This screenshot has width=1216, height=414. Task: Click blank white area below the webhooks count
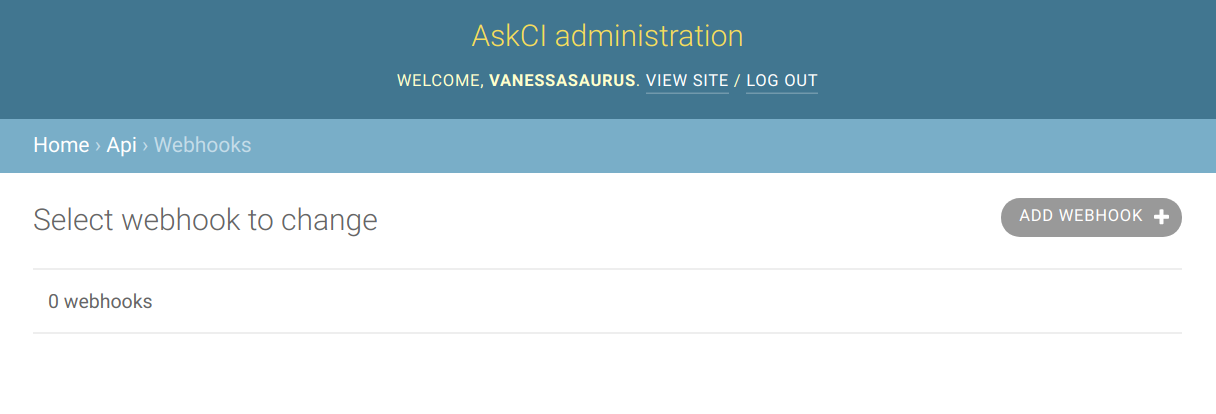pyautogui.click(x=607, y=375)
